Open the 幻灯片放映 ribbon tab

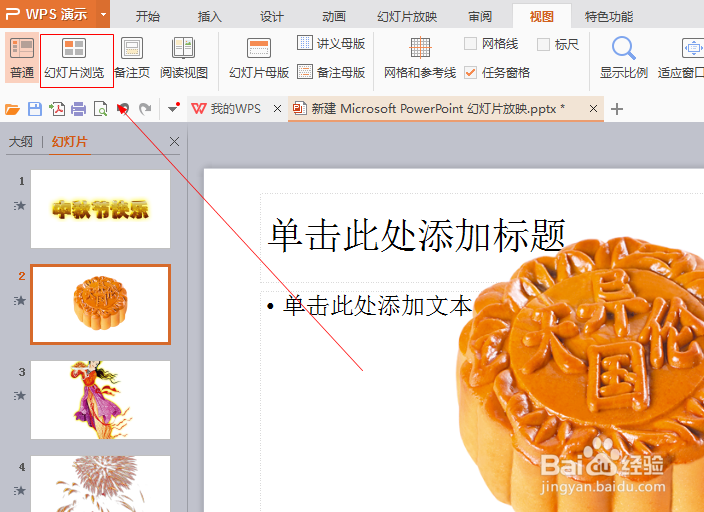coord(407,17)
